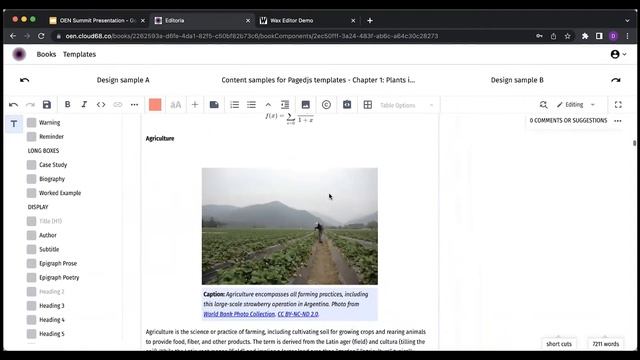Open browser extensions puzzle icon
Image resolution: width=640 pixels, height=360 pixels.
(585, 36)
